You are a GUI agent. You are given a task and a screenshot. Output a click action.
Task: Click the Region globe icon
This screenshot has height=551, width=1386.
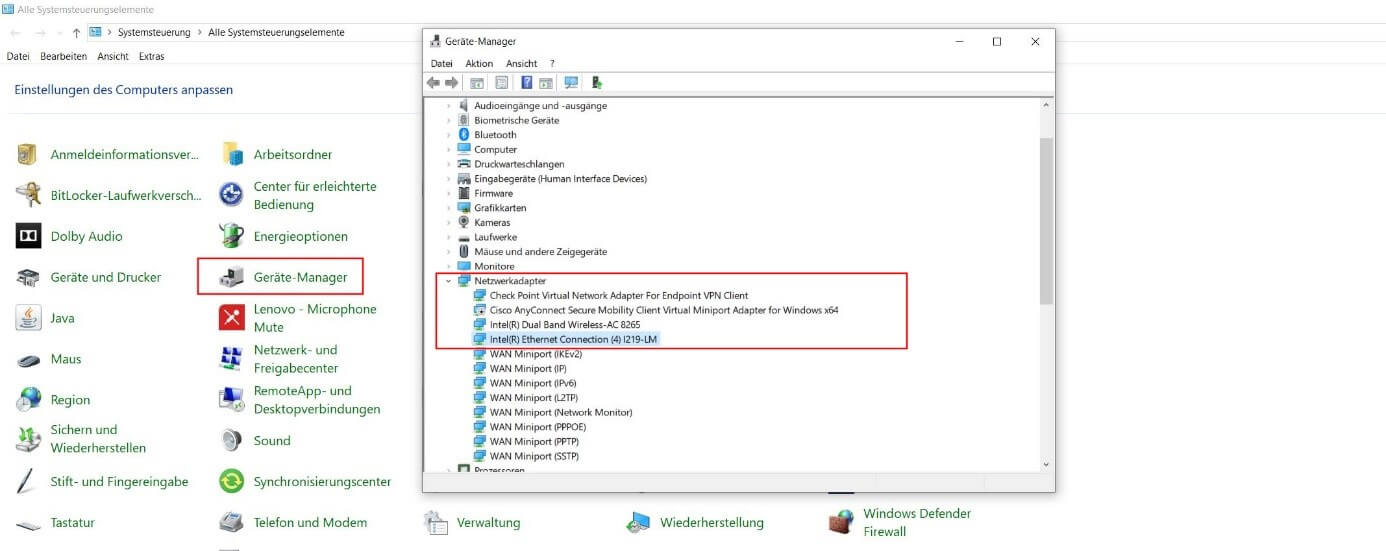tap(28, 399)
